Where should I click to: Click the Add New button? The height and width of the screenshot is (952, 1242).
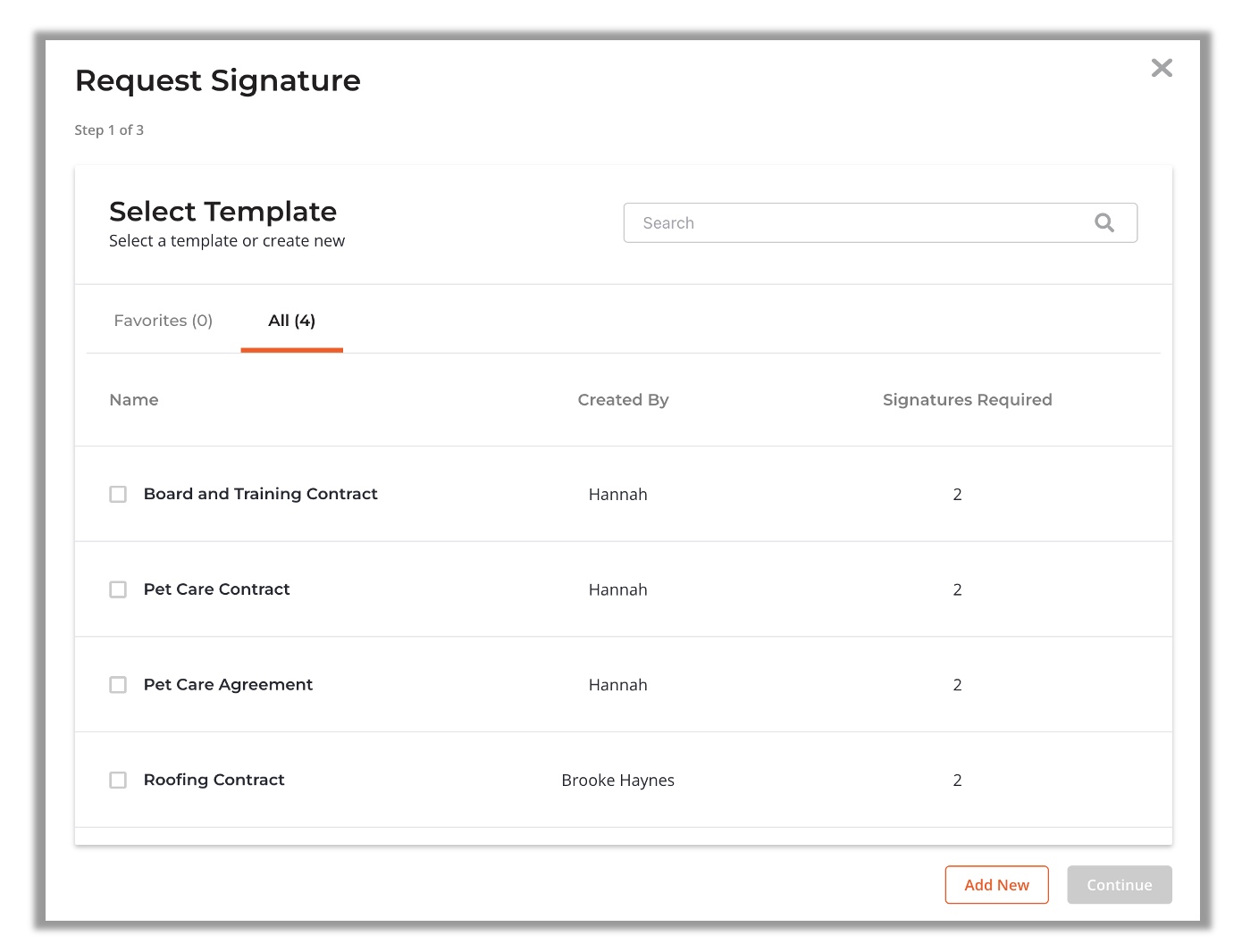point(996,885)
